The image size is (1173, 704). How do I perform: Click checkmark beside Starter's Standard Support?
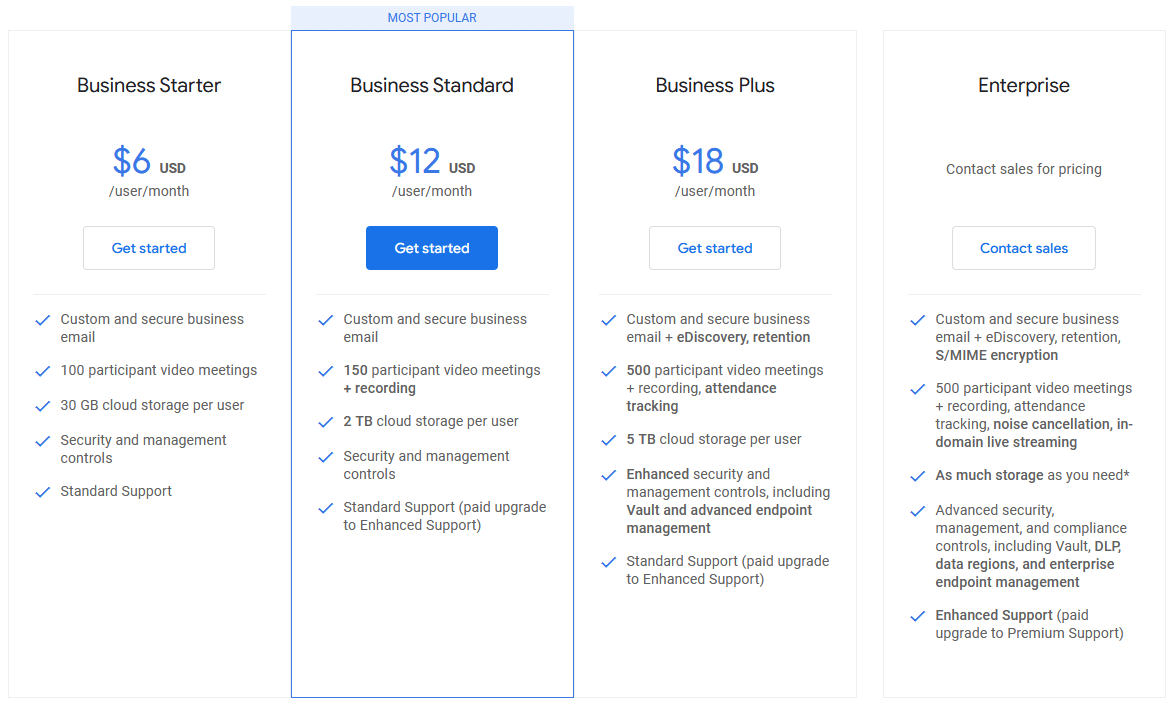[x=42, y=492]
